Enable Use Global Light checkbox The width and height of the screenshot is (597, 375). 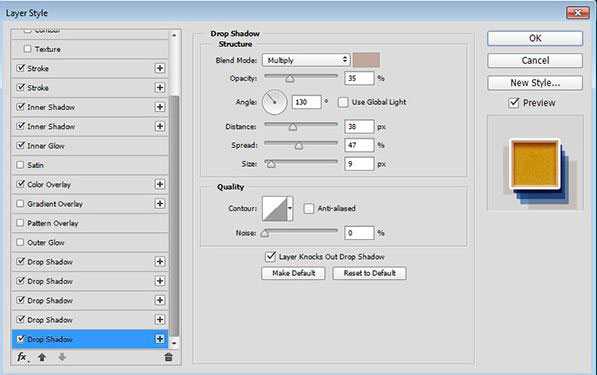click(x=343, y=102)
